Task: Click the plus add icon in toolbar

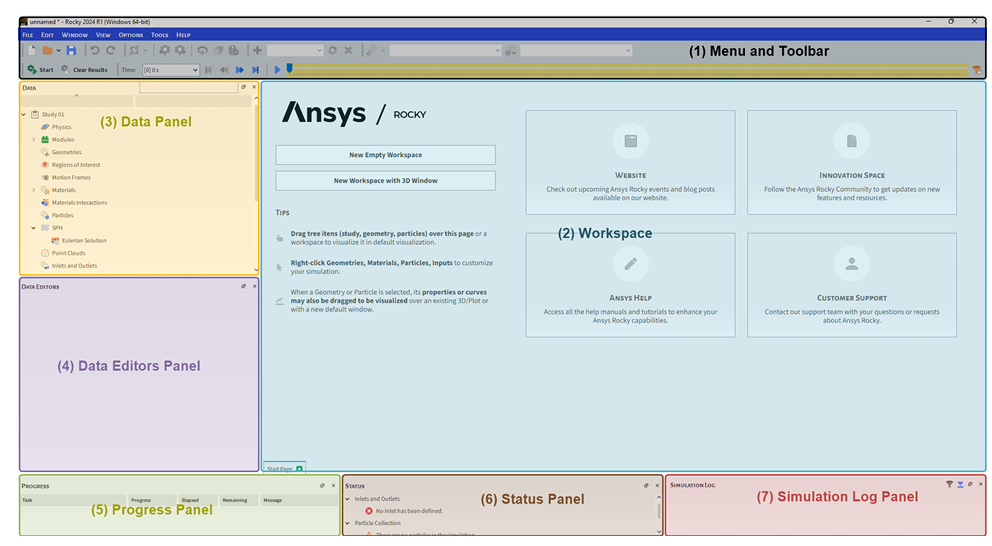Action: [257, 51]
